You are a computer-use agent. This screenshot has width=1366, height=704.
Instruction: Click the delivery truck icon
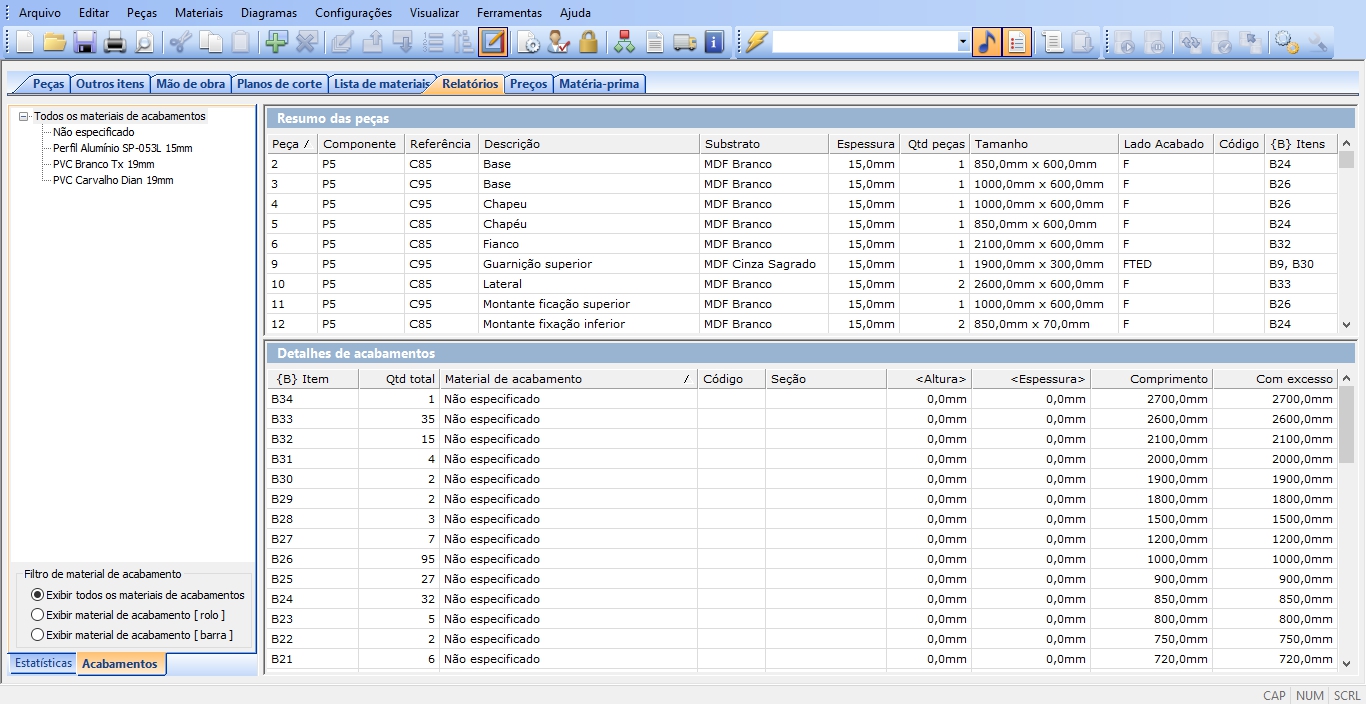(x=684, y=42)
